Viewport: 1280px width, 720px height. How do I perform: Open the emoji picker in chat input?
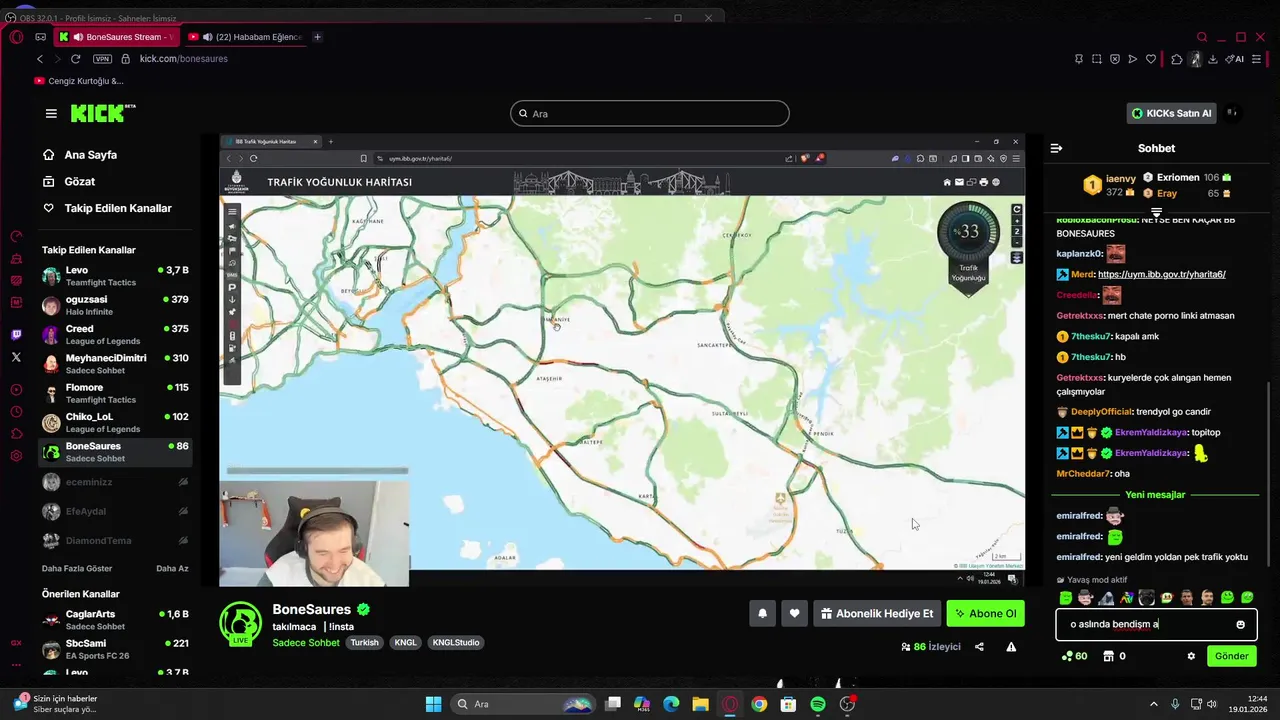(x=1241, y=624)
